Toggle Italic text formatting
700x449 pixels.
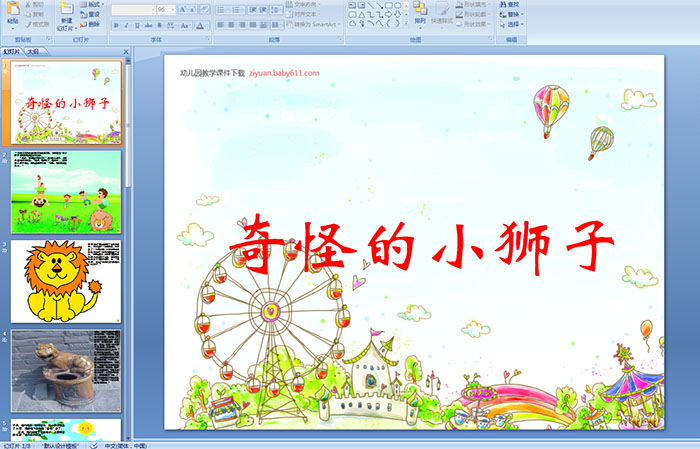126,24
